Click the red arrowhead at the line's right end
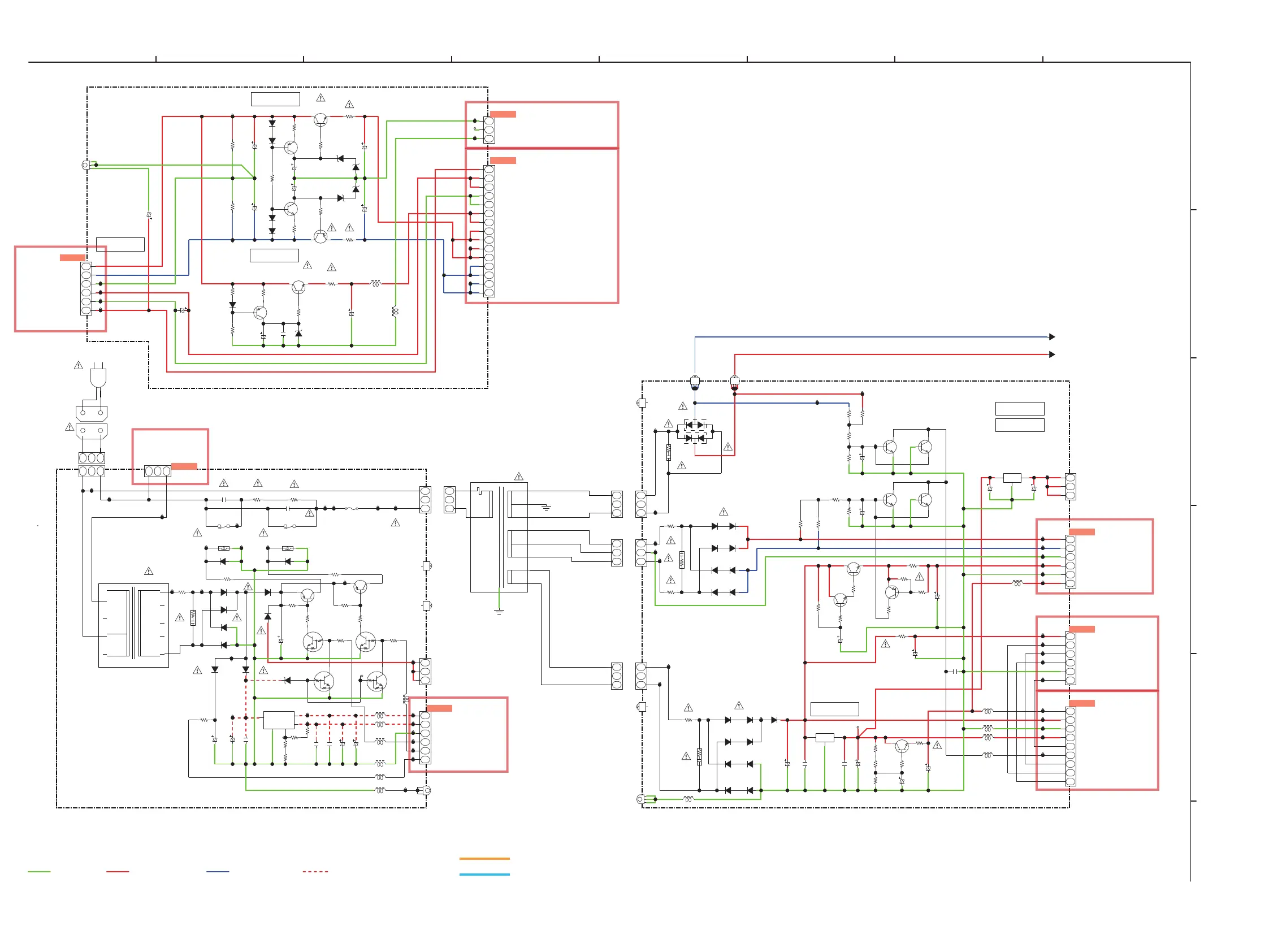This screenshot has width=1282, height=952. pos(1052,355)
